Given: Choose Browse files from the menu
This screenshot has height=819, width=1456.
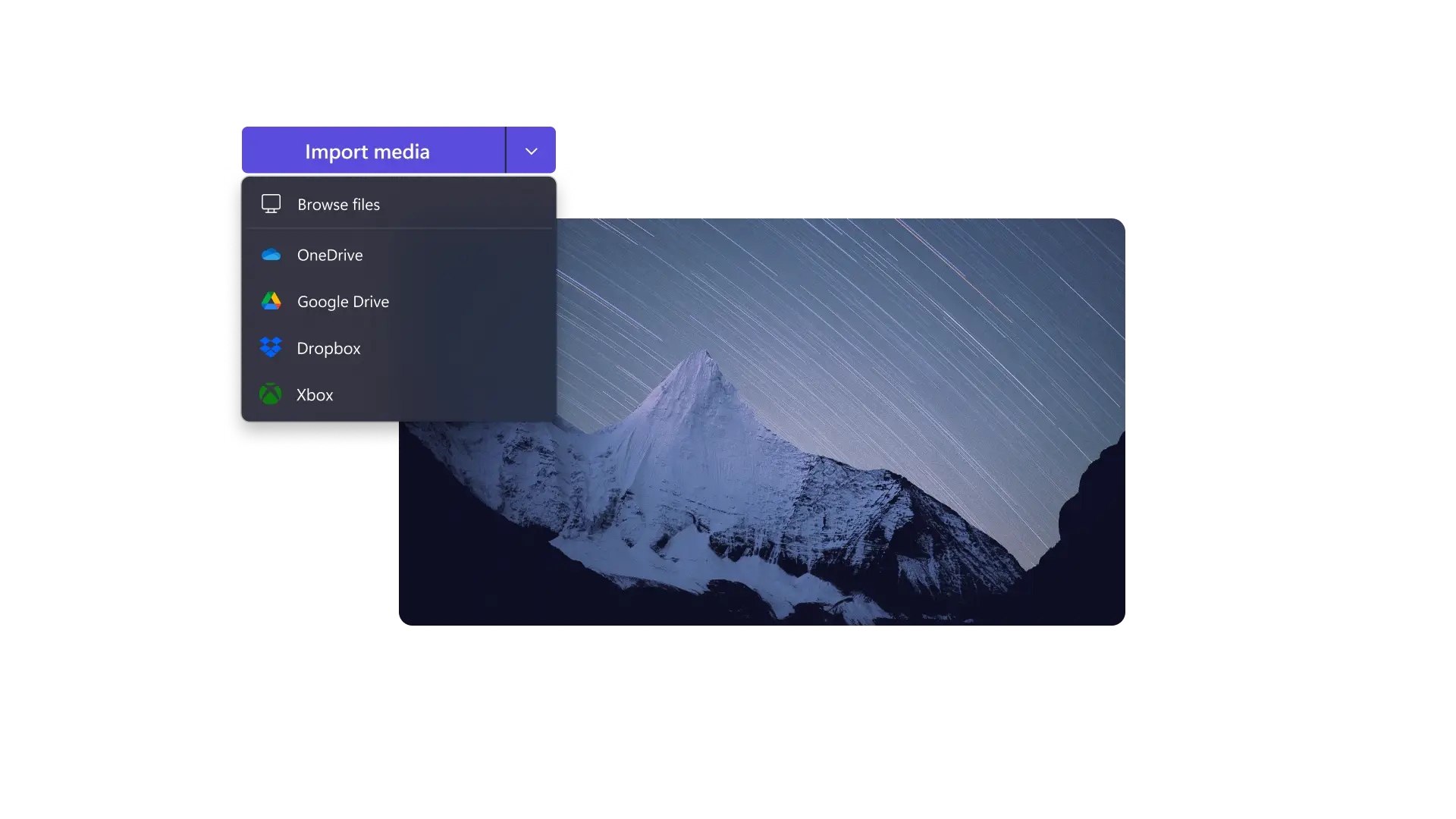Looking at the screenshot, I should pos(337,204).
